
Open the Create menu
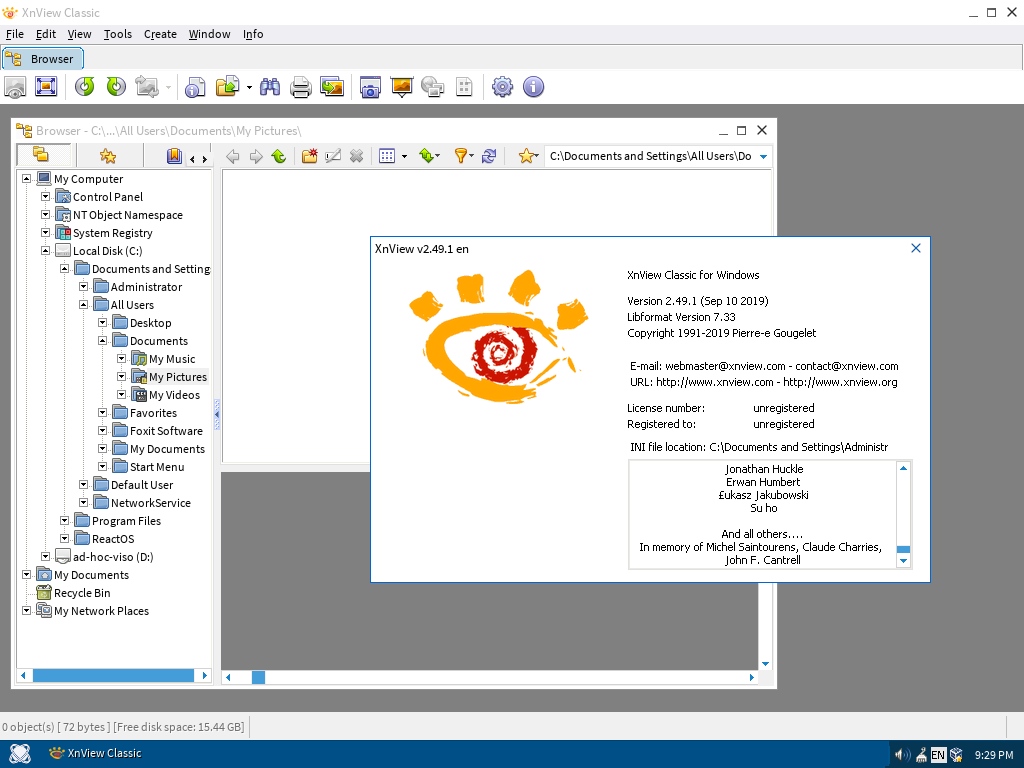click(160, 34)
